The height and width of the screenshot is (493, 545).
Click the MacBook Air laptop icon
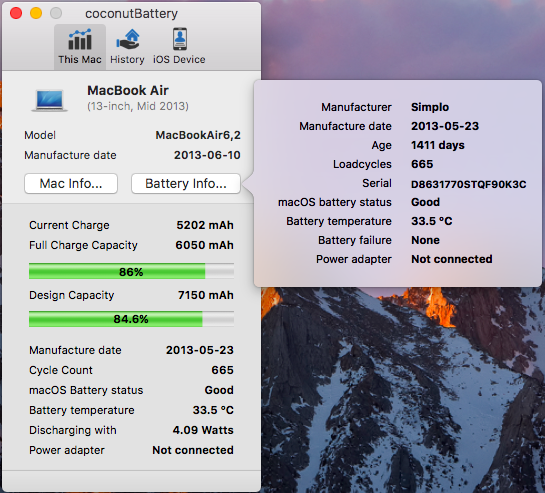click(x=50, y=100)
